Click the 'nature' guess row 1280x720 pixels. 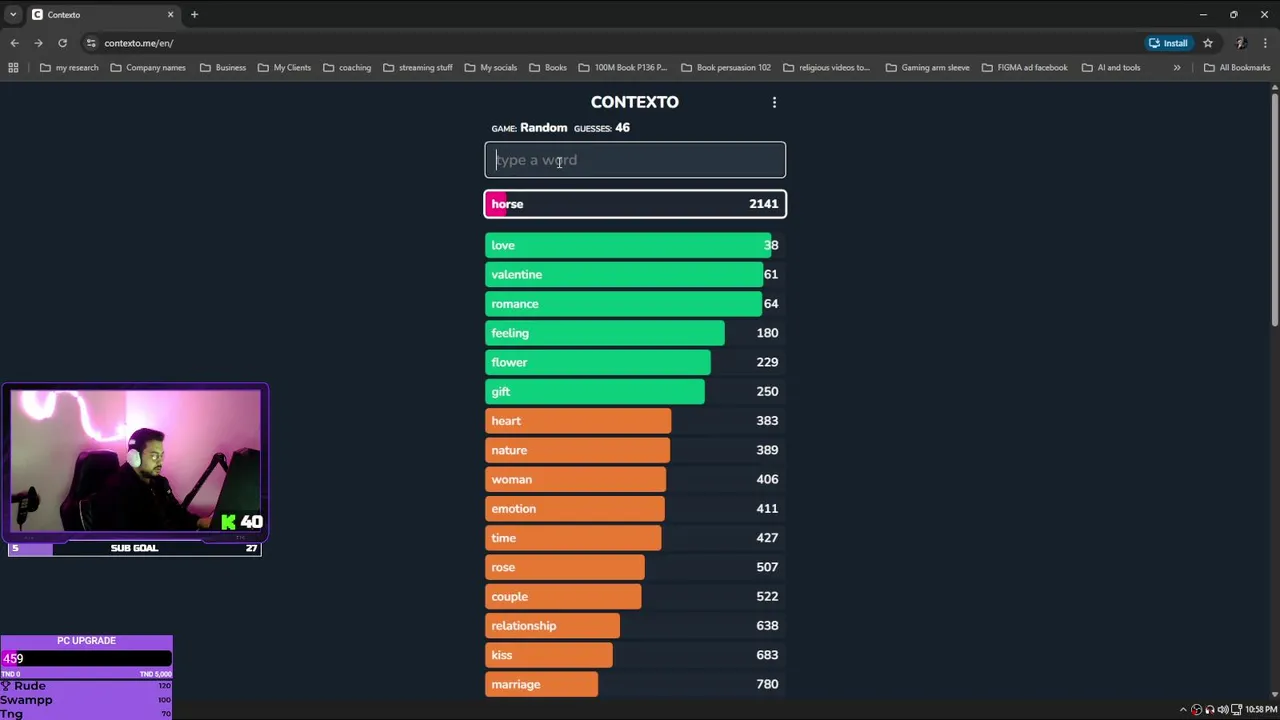pyautogui.click(x=635, y=450)
